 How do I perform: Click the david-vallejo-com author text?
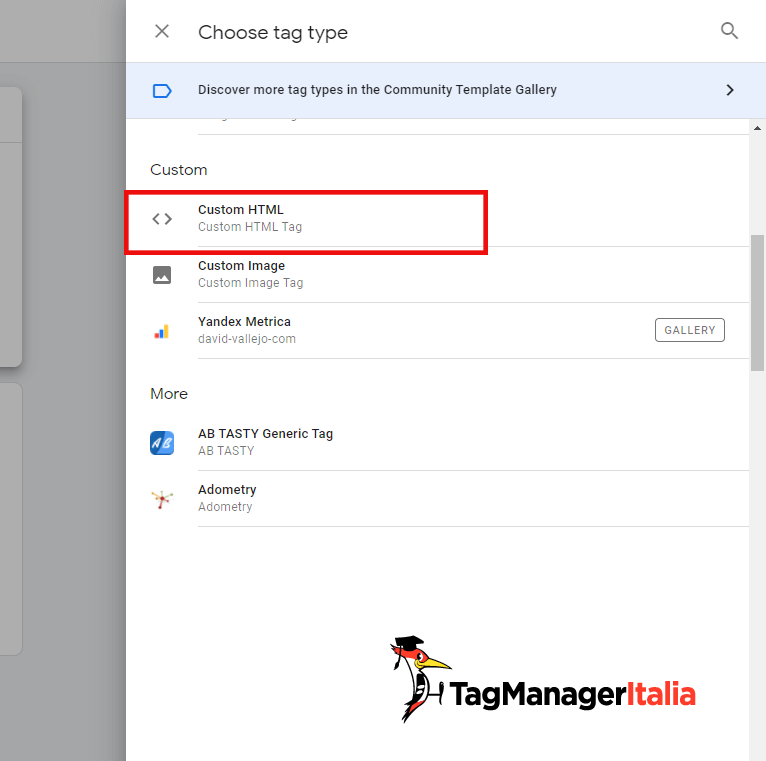point(247,339)
